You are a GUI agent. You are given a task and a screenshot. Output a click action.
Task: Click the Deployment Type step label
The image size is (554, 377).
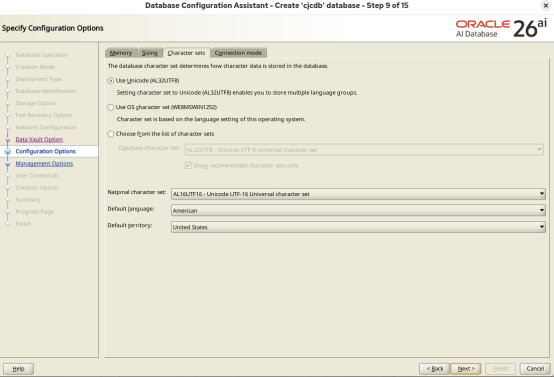pyautogui.click(x=39, y=79)
